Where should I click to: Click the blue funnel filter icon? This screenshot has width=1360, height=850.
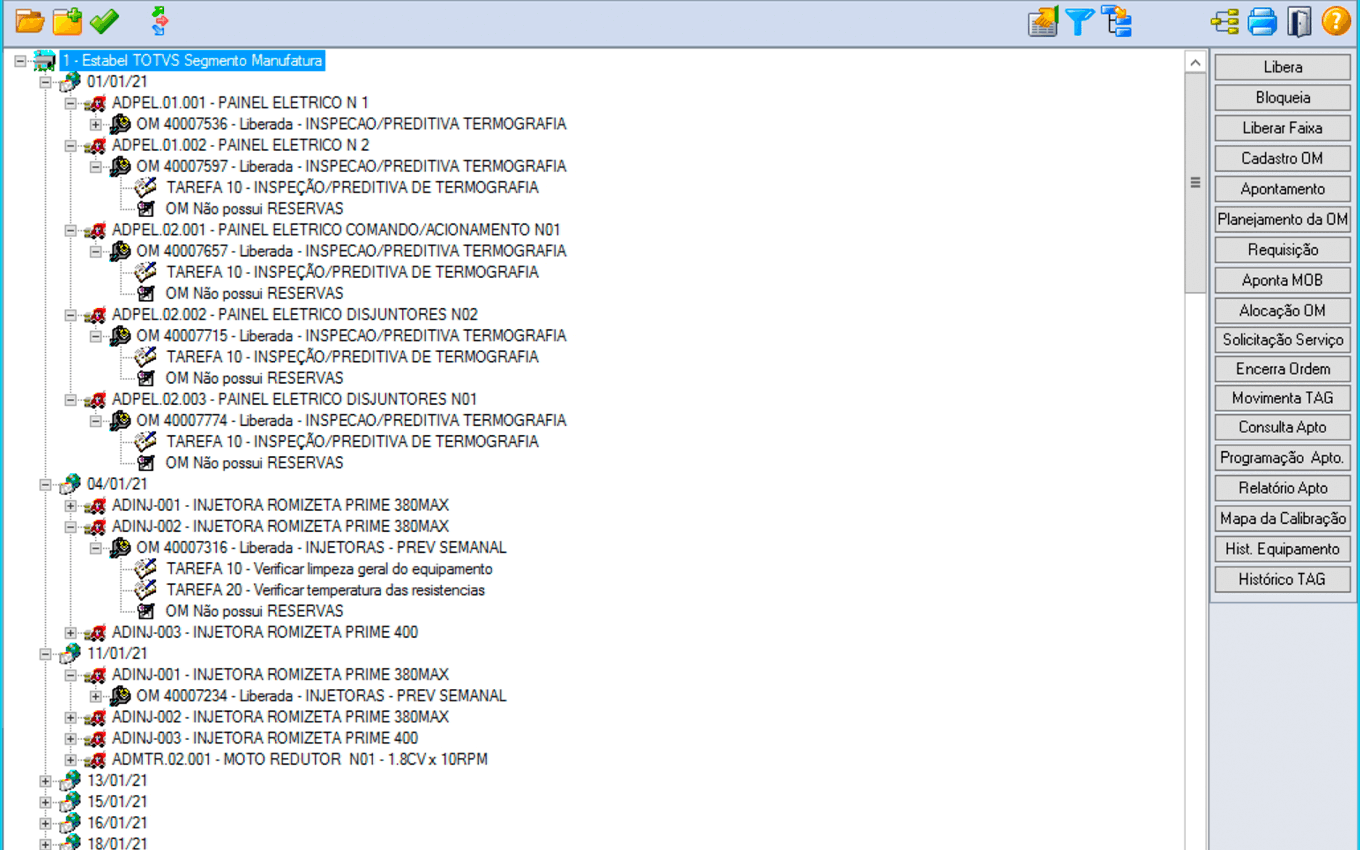tap(1079, 21)
